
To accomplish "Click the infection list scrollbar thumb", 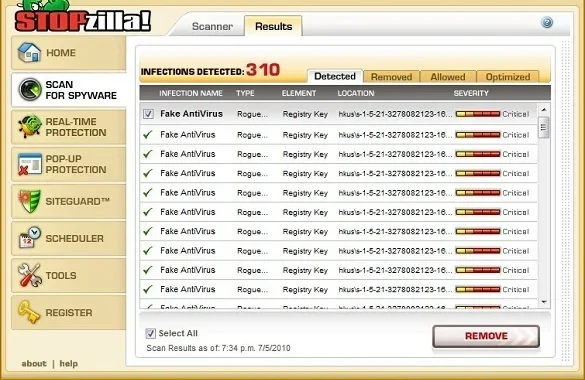I will pos(544,127).
